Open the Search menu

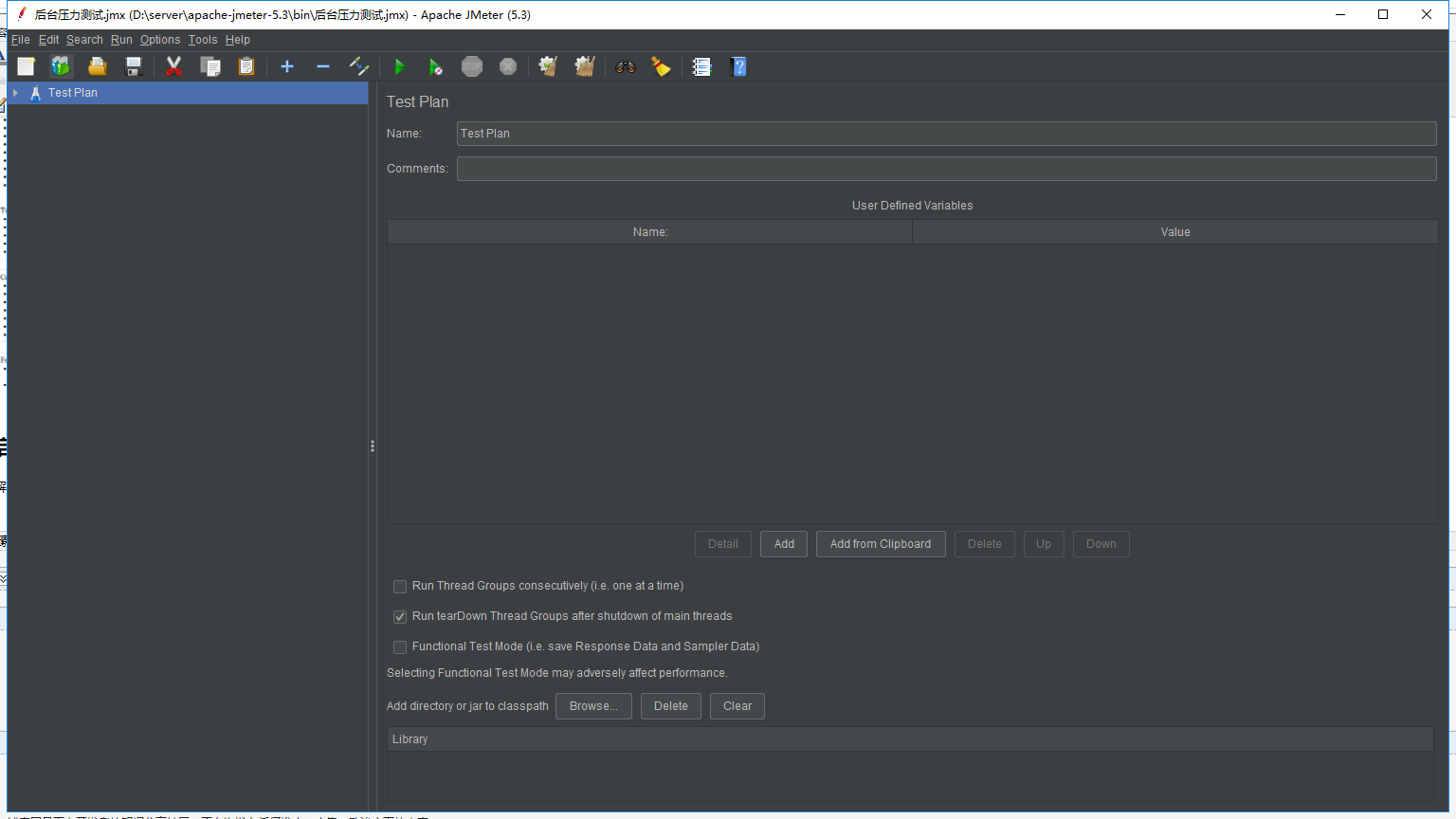(84, 40)
